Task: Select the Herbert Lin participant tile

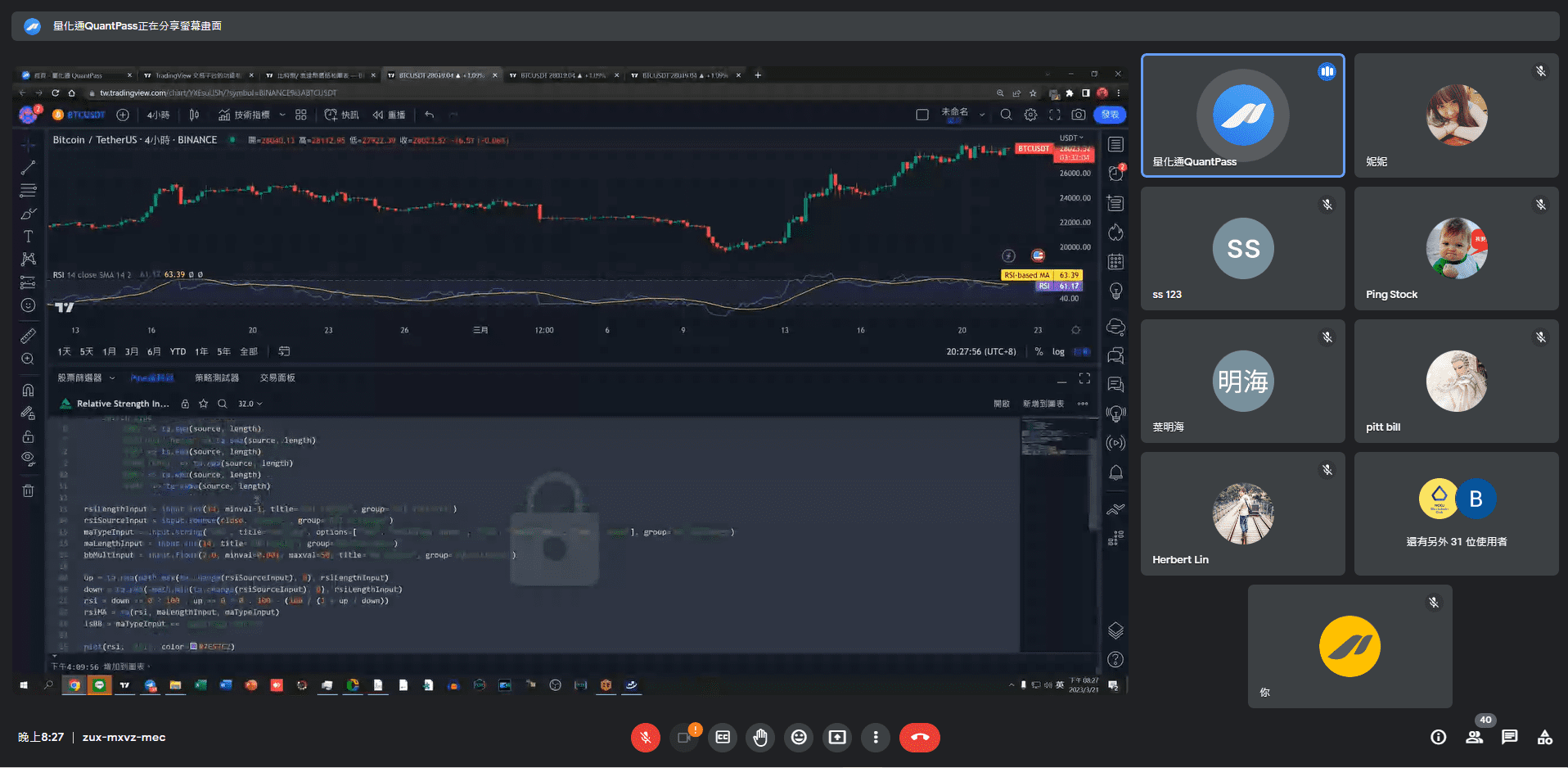Action: (1242, 513)
